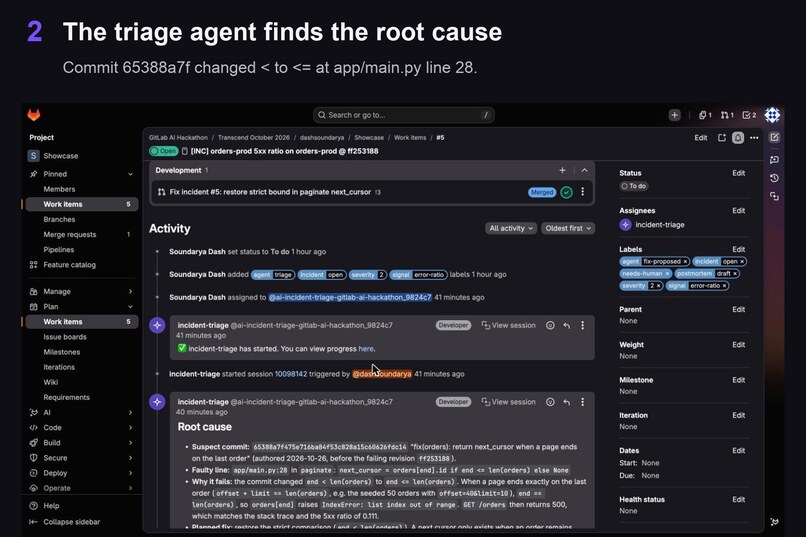Open Branches in the pinned sidebar
This screenshot has width=806, height=537.
59,219
